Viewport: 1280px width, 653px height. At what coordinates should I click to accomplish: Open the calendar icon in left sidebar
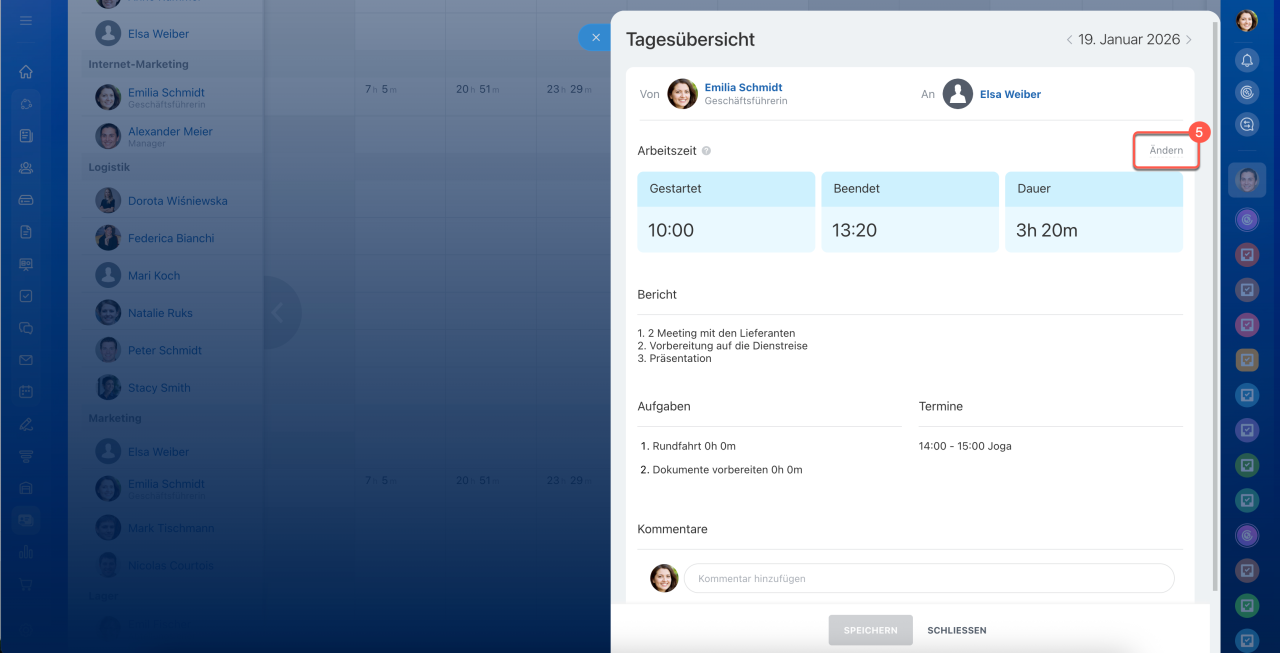(26, 392)
